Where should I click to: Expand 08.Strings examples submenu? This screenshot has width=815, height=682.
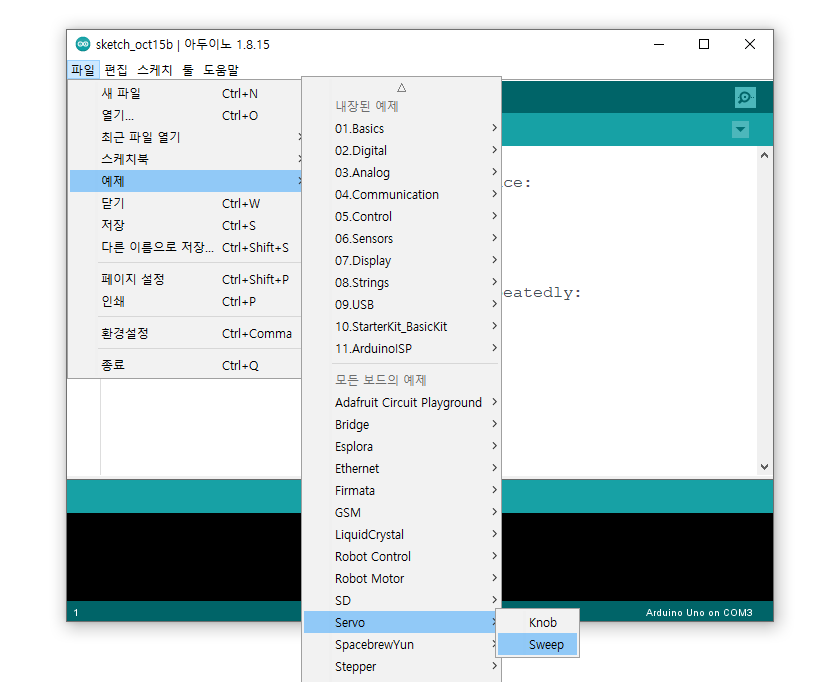pyautogui.click(x=402, y=282)
